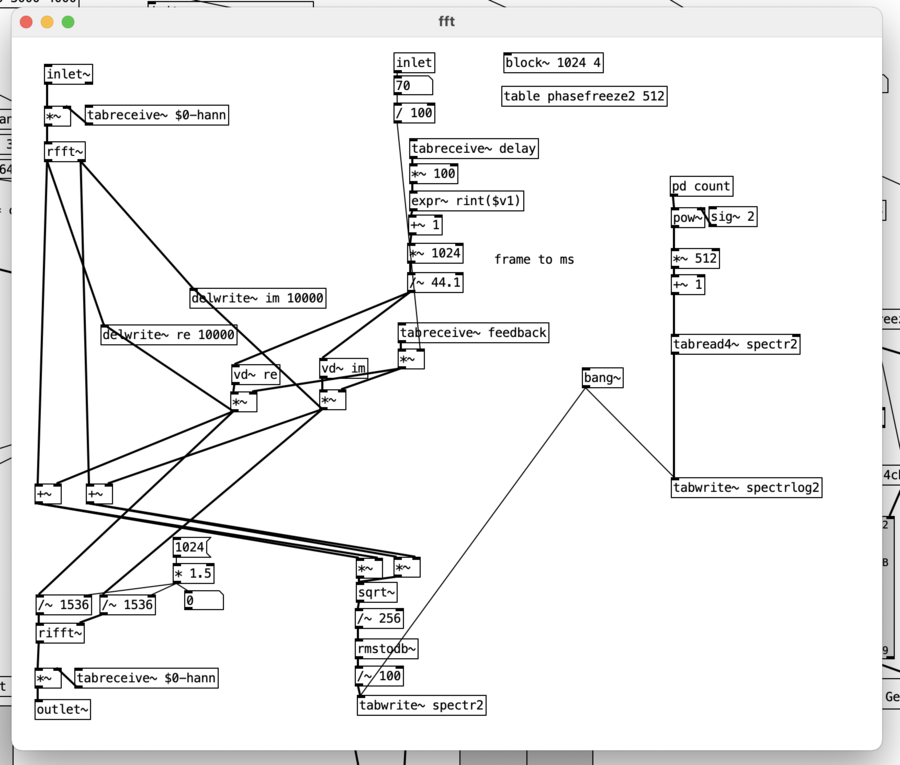This screenshot has width=900, height=765.
Task: Click the expr~ rint($v1) object
Action: coord(466,201)
